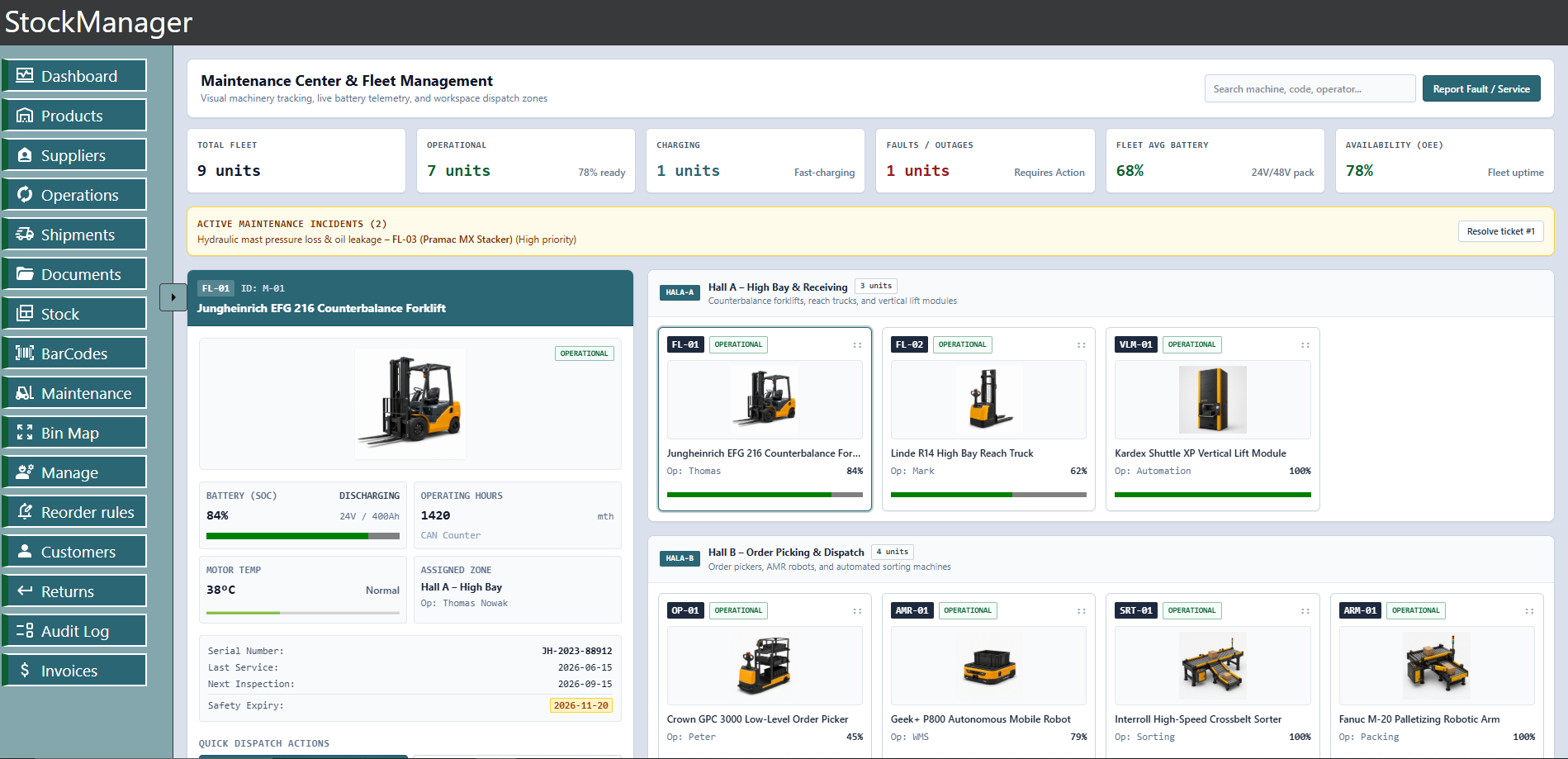Viewport: 1568px width, 759px height.
Task: Click the Report Fault / Service button
Action: coord(1481,88)
